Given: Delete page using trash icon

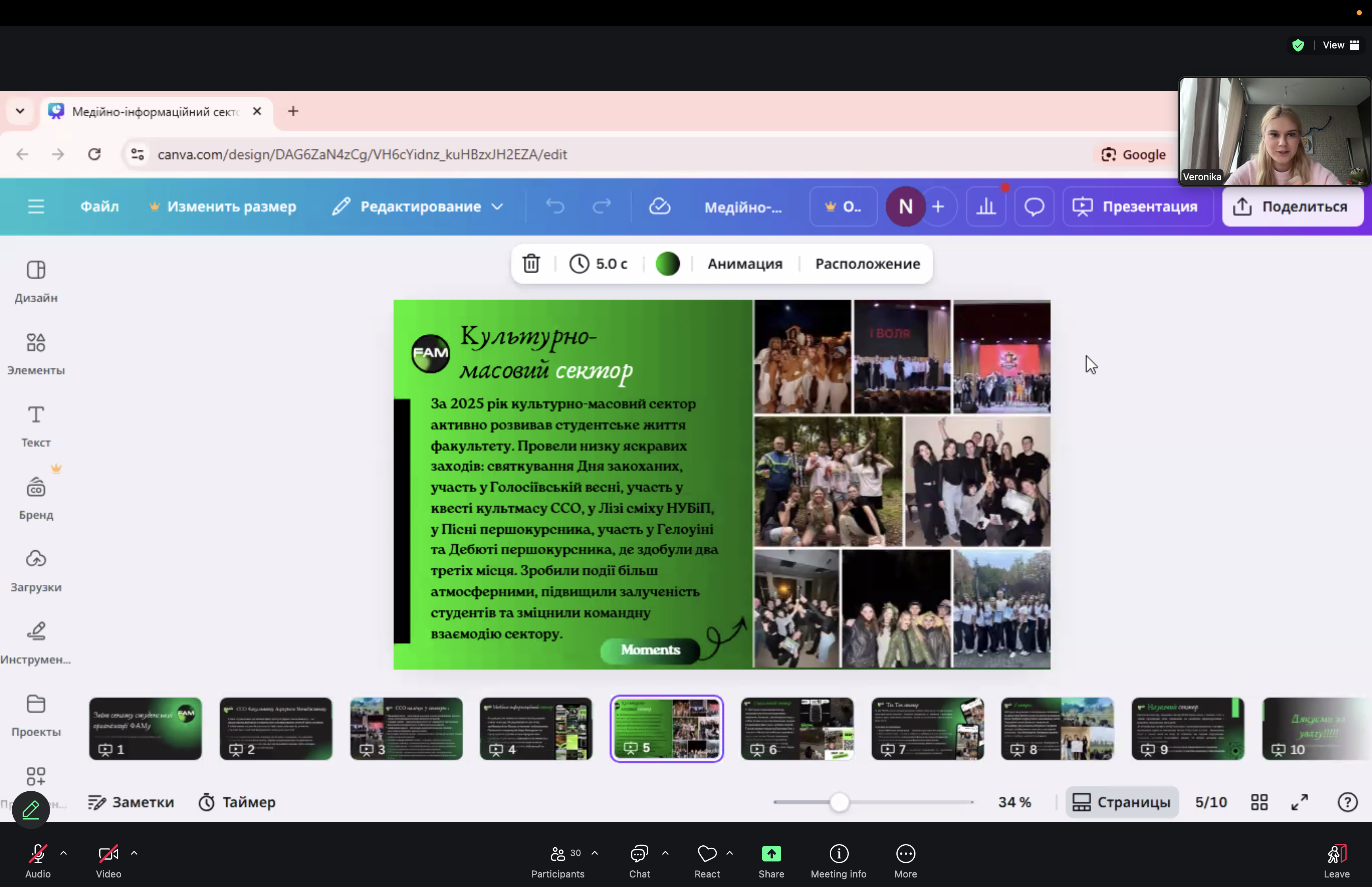Looking at the screenshot, I should 531,264.
